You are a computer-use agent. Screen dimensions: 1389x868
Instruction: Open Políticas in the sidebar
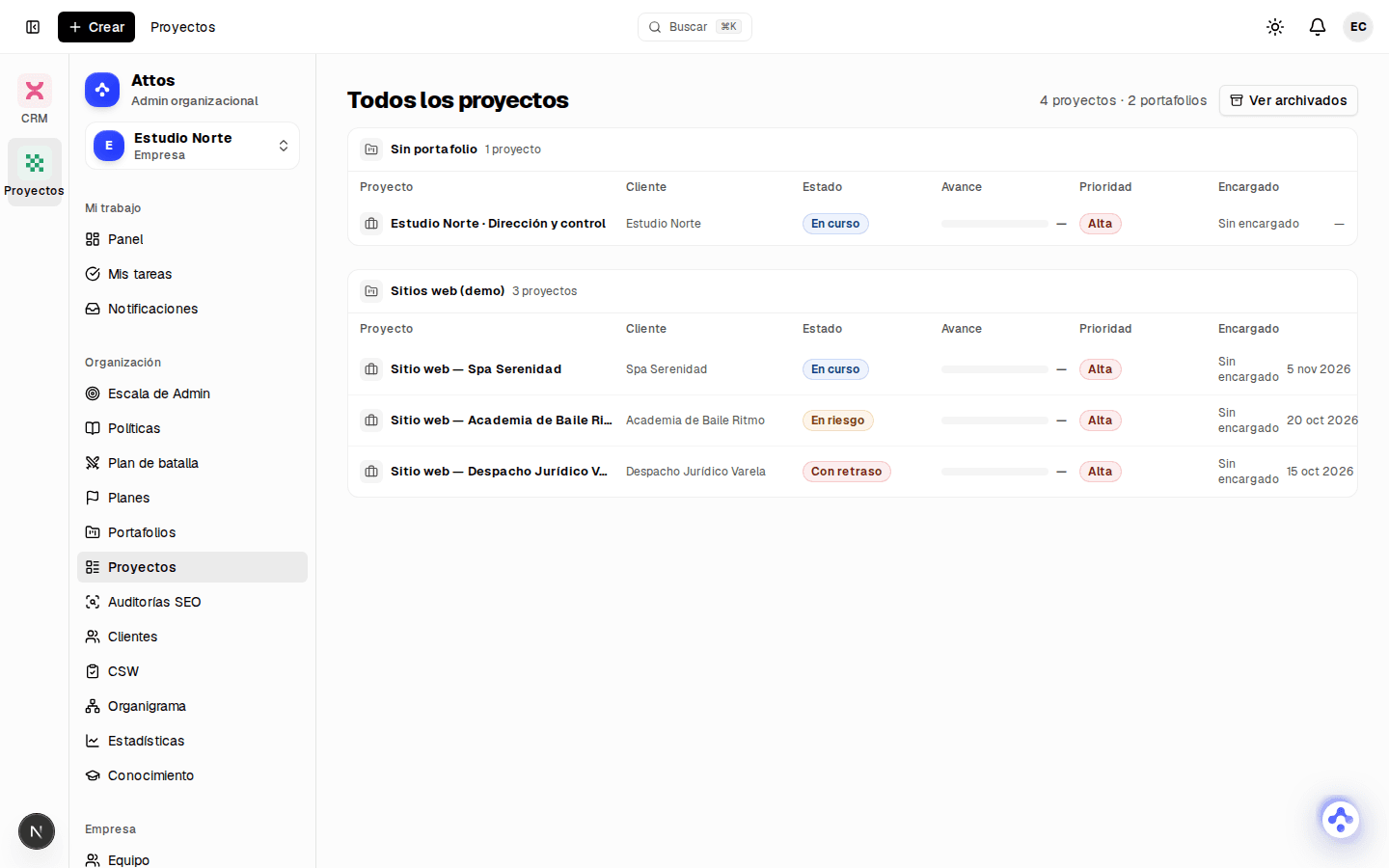point(192,428)
